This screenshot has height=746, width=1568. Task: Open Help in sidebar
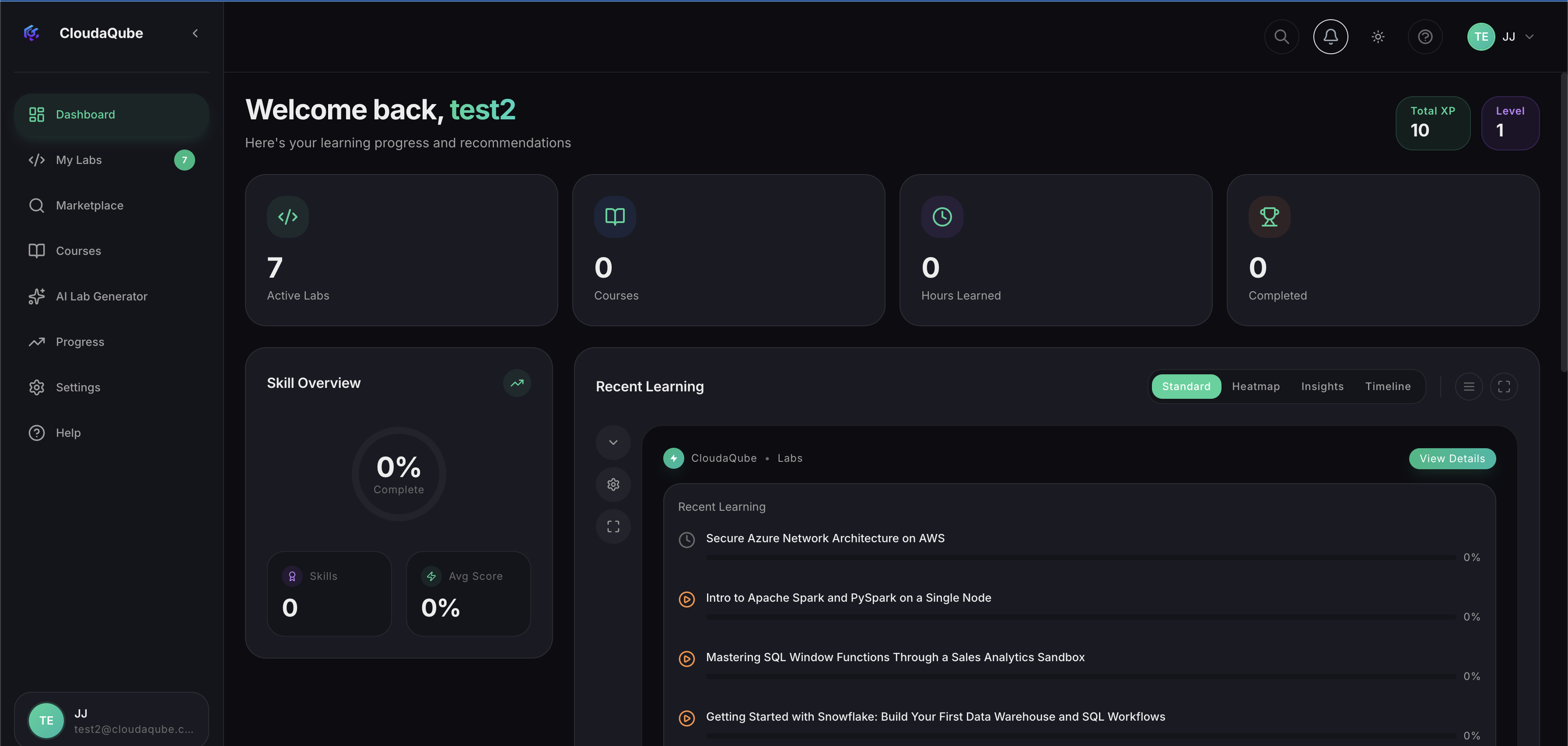pos(112,432)
